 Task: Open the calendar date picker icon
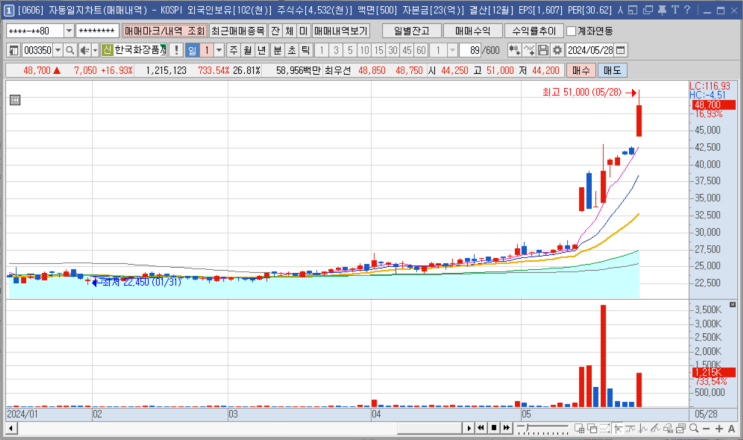tap(620, 50)
